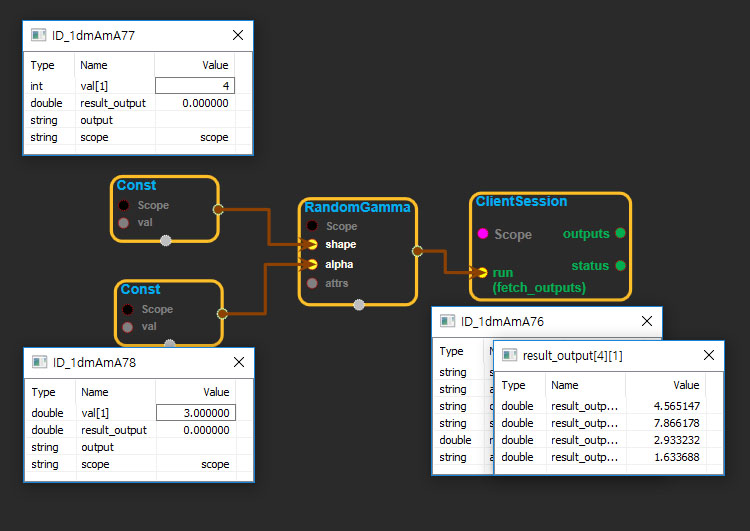The image size is (750, 531).
Task: Click the Value column header in ID_1dmAmA77
Action: coord(214,65)
